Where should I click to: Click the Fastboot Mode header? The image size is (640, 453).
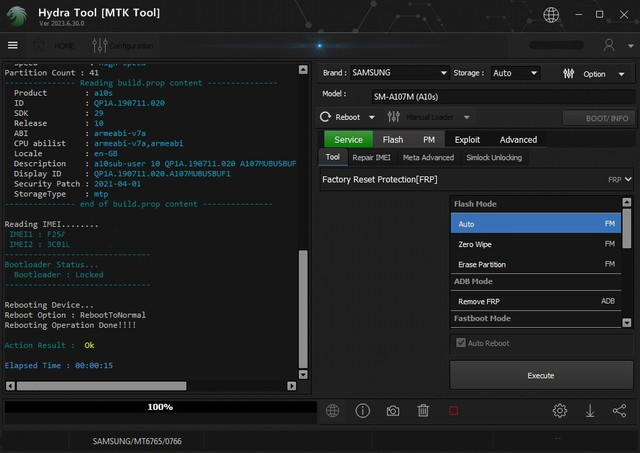click(536, 318)
